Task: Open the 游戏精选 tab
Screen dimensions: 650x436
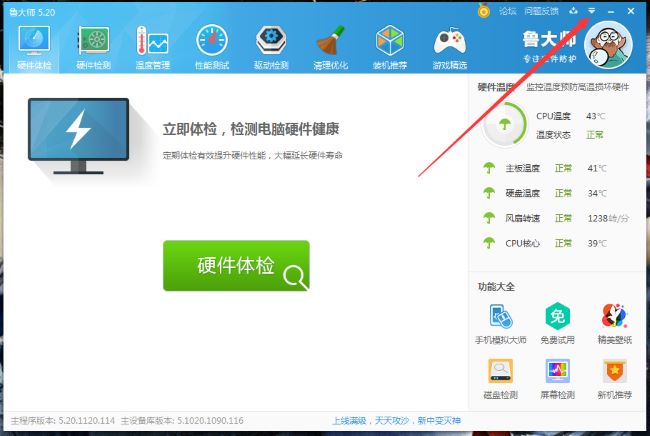Action: click(449, 47)
